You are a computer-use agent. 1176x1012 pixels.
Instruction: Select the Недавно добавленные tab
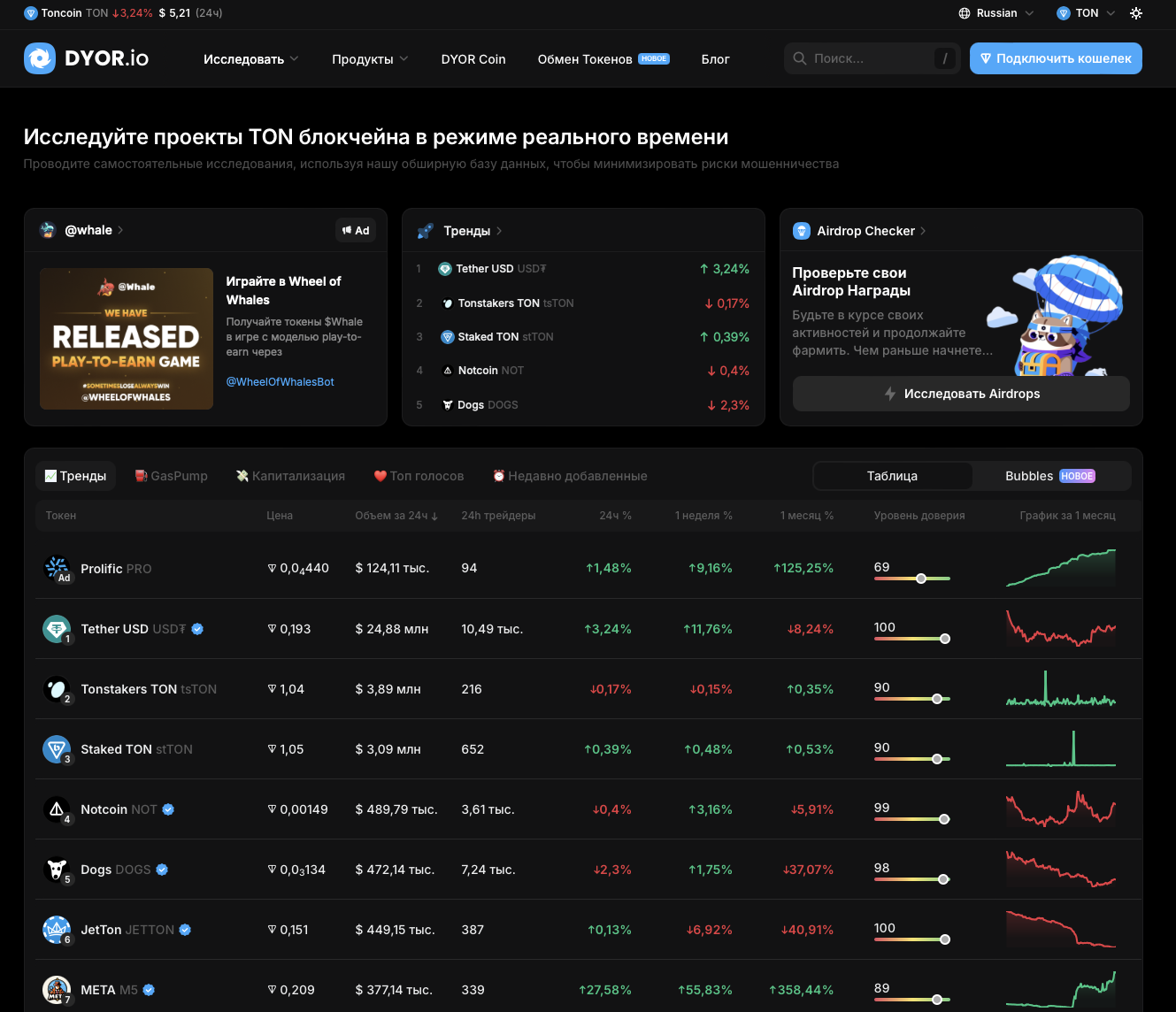pyautogui.click(x=570, y=476)
